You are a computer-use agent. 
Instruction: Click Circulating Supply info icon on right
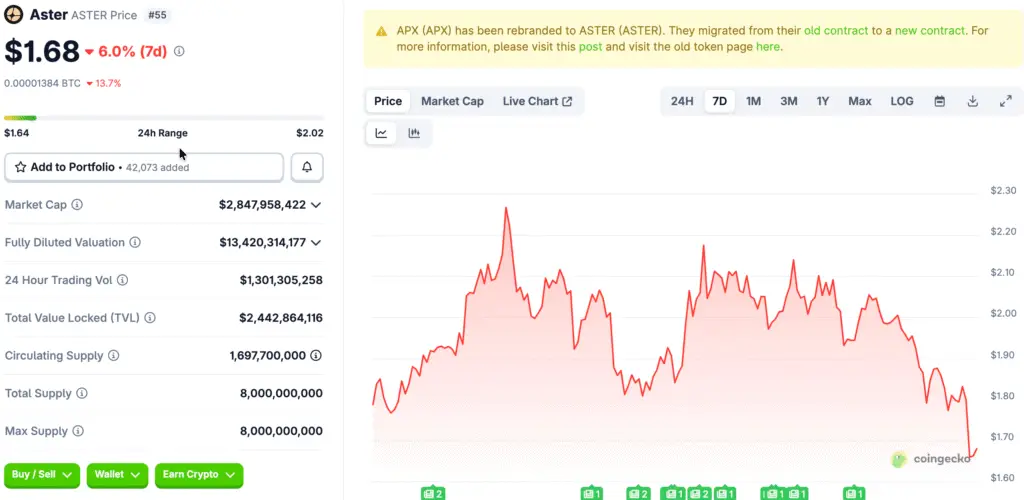(316, 356)
